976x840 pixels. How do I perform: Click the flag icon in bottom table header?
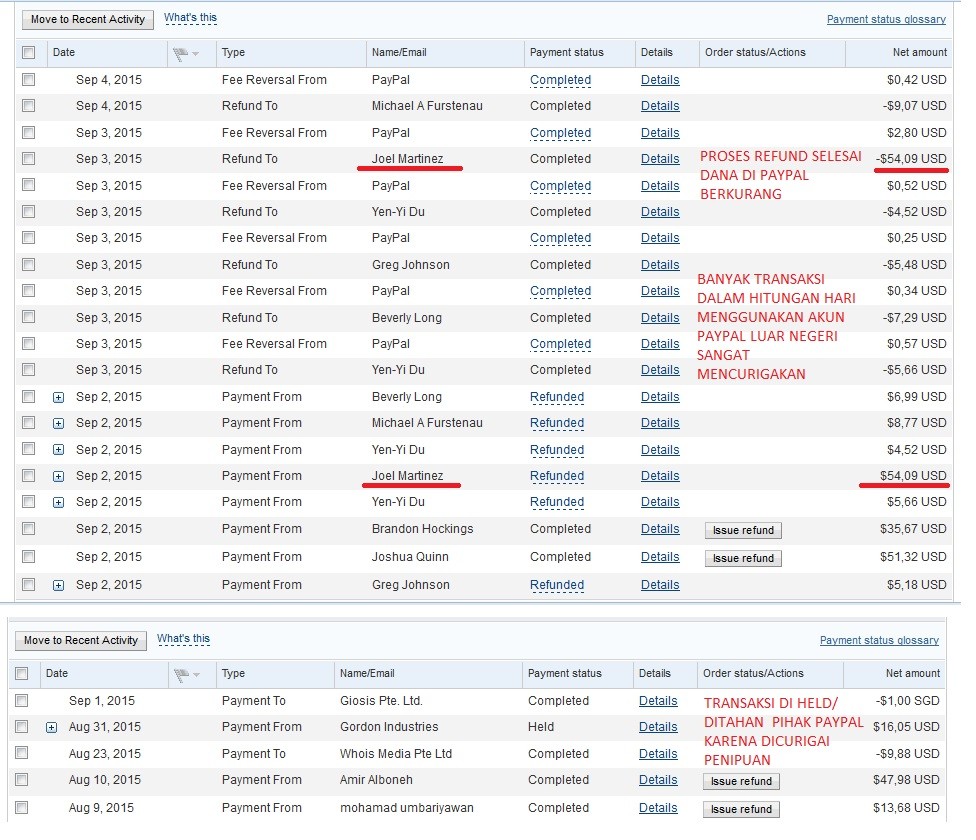tap(181, 674)
